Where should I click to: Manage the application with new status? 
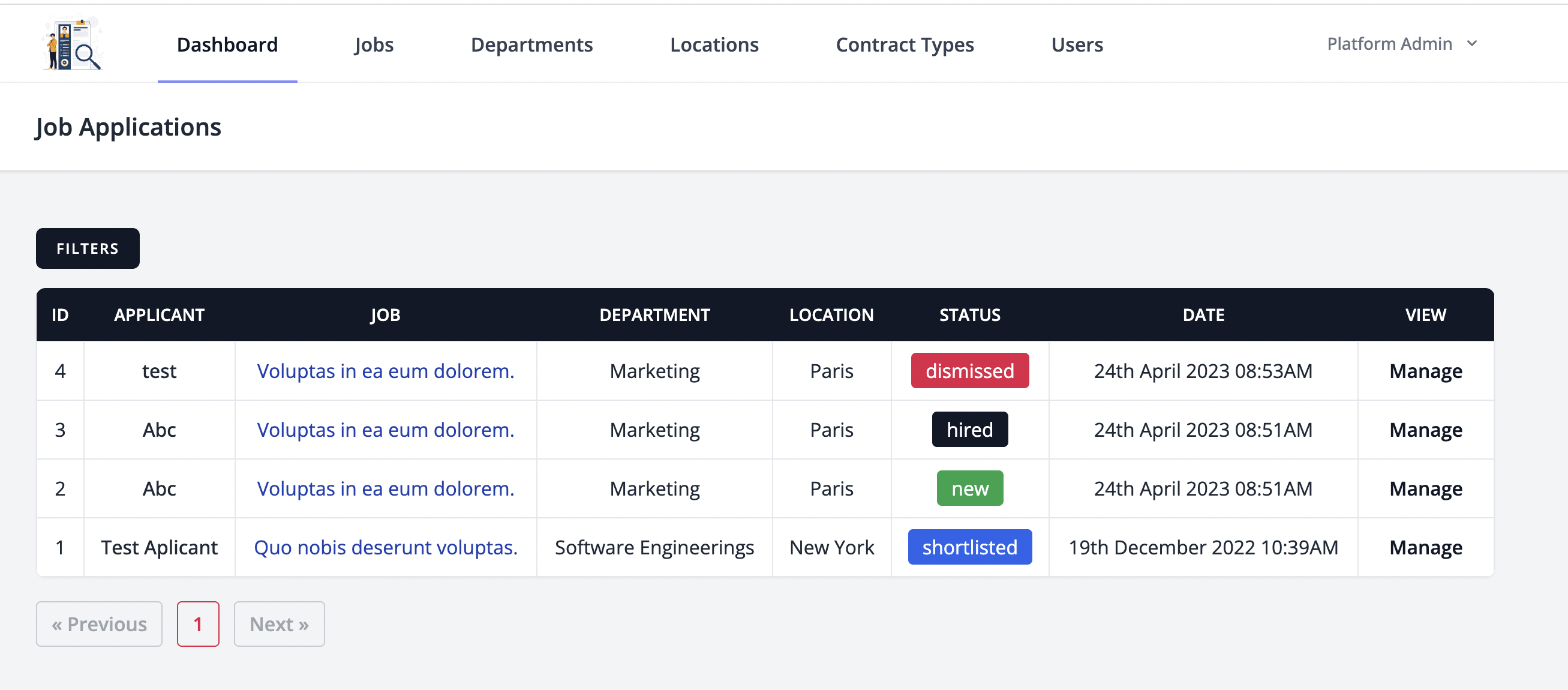[1425, 488]
